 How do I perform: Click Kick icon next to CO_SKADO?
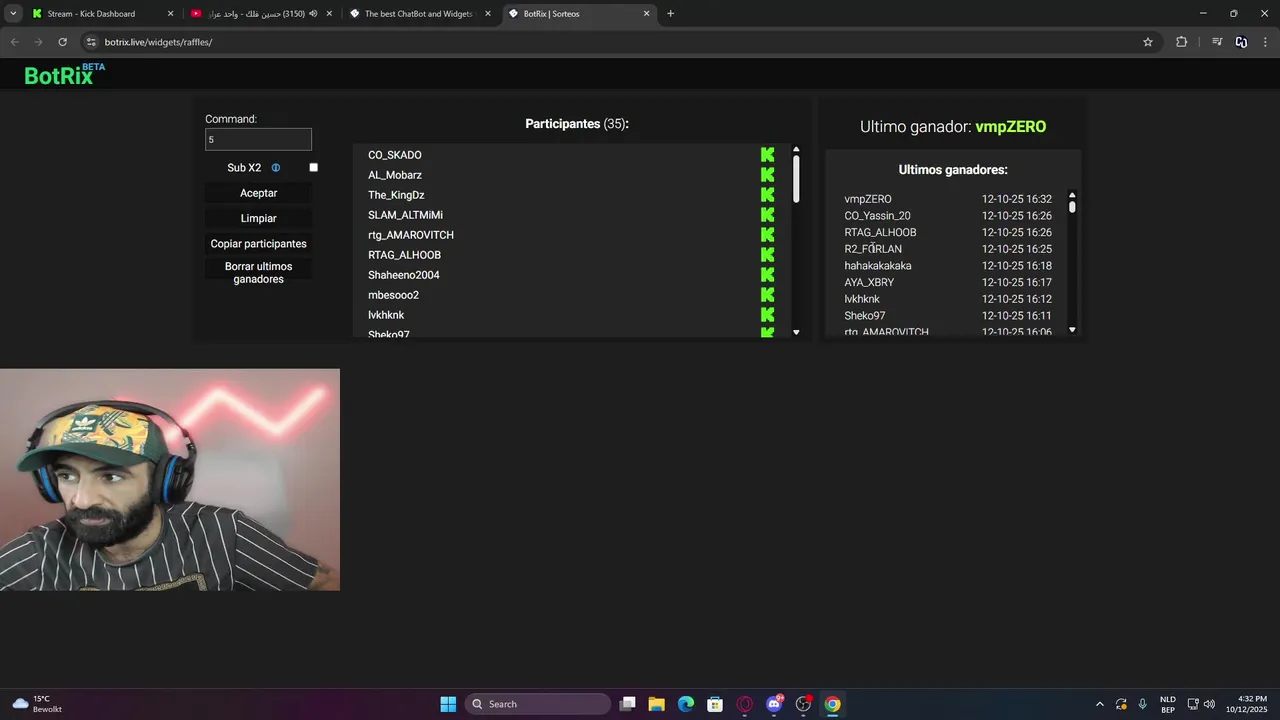coord(767,155)
